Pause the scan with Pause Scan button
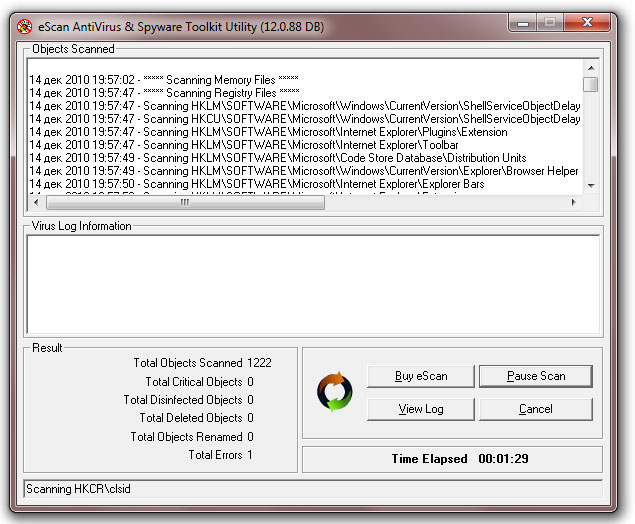Viewport: 635px width, 524px height. [x=536, y=376]
